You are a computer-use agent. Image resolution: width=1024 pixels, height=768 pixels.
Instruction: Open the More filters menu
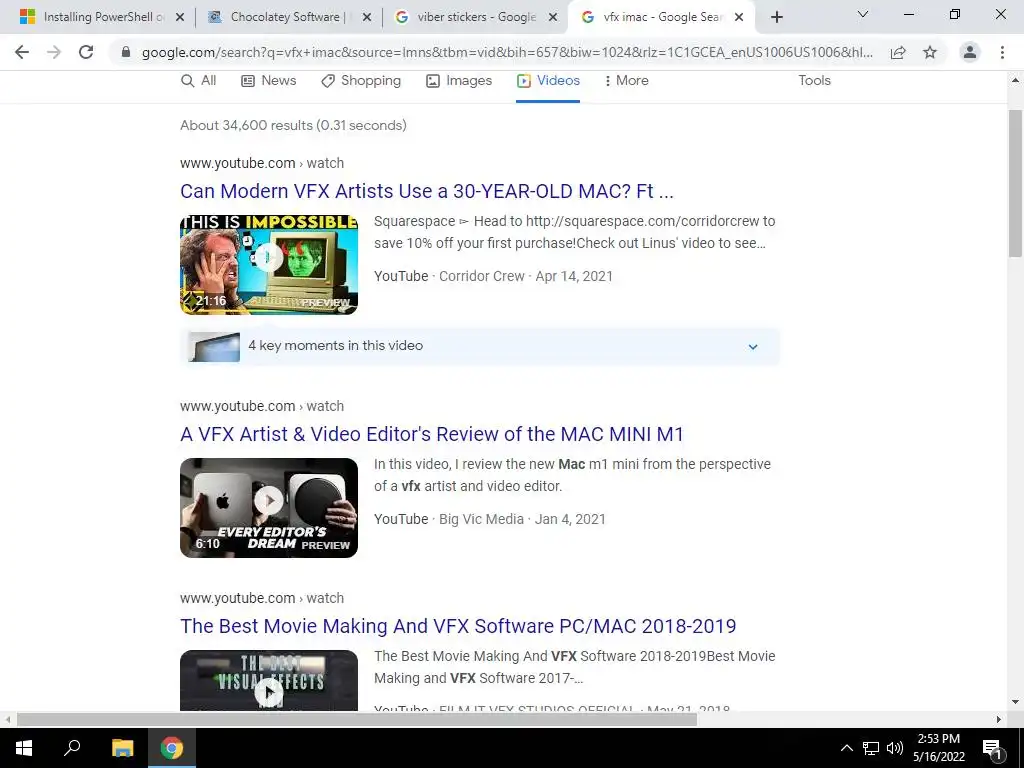pyautogui.click(x=626, y=80)
